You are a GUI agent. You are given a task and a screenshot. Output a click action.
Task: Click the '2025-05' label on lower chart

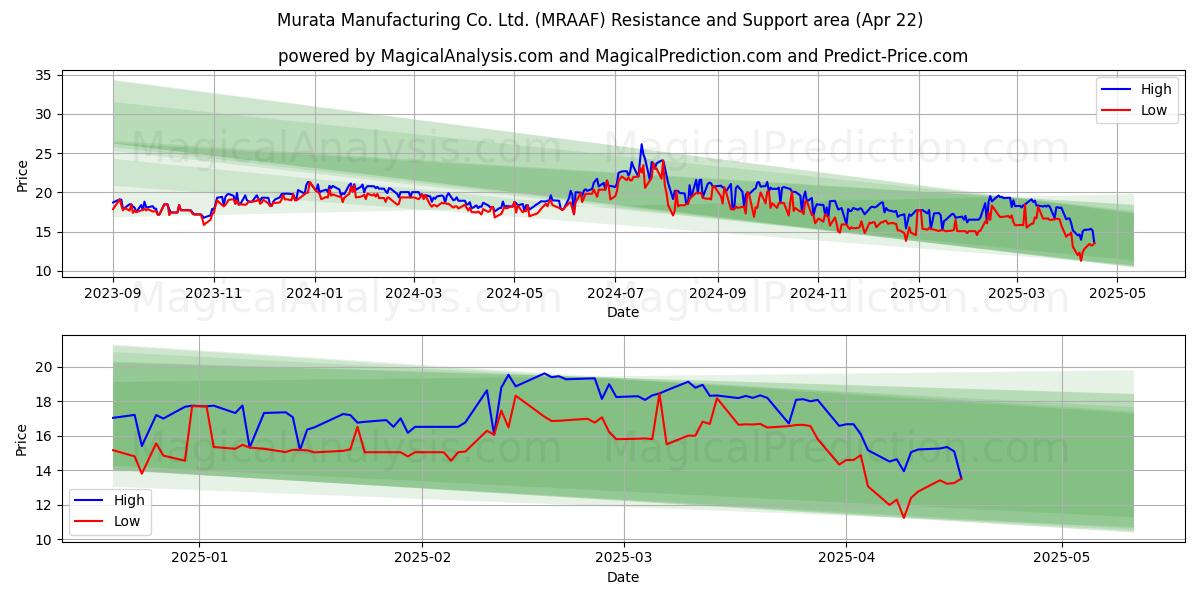tap(1062, 558)
